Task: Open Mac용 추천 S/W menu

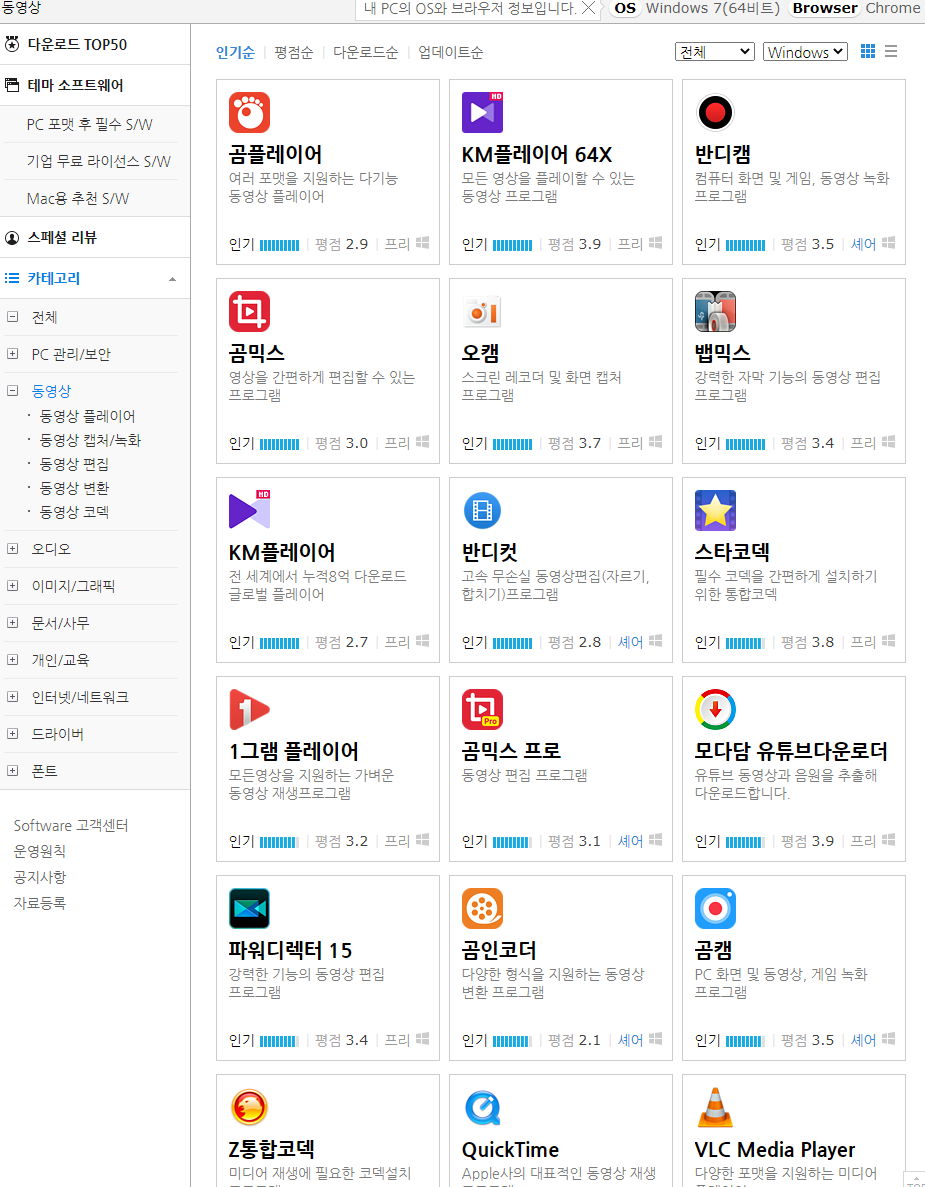Action: click(x=78, y=198)
